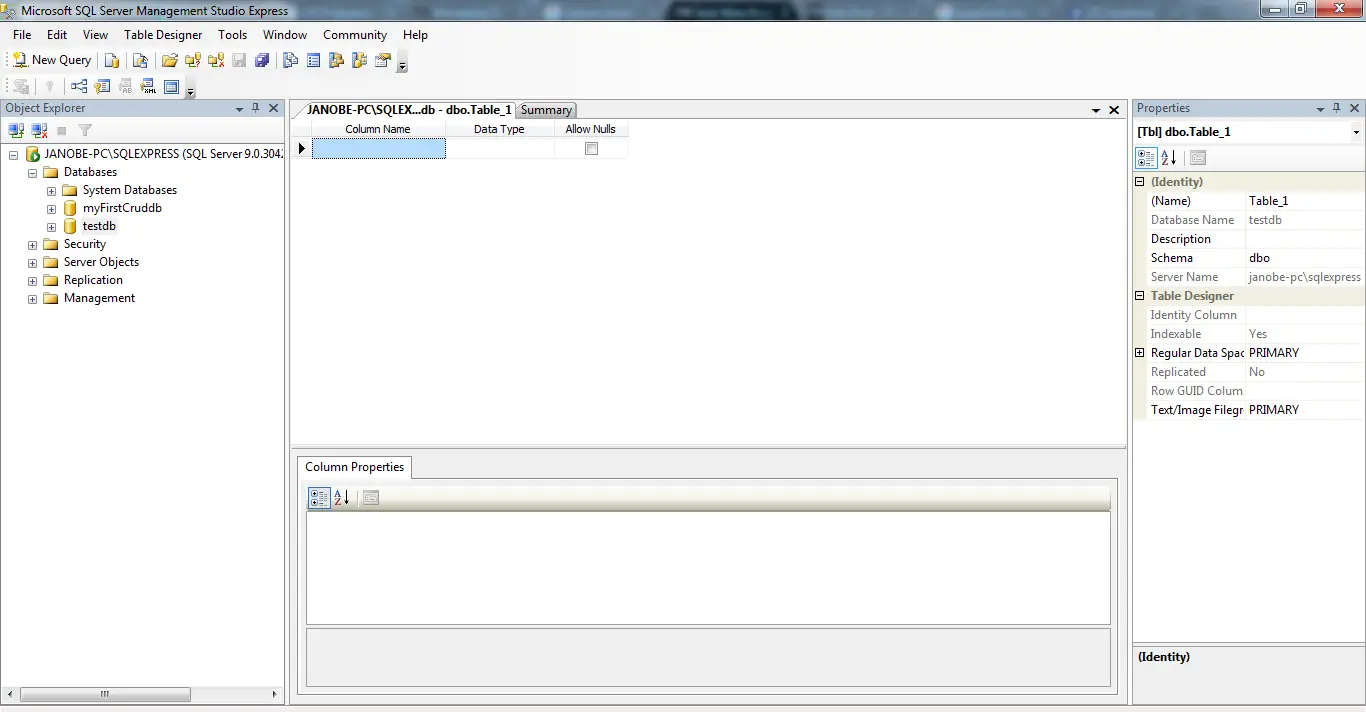Select the dbo.Table_1 designer tab
This screenshot has width=1366, height=712.
[x=409, y=110]
